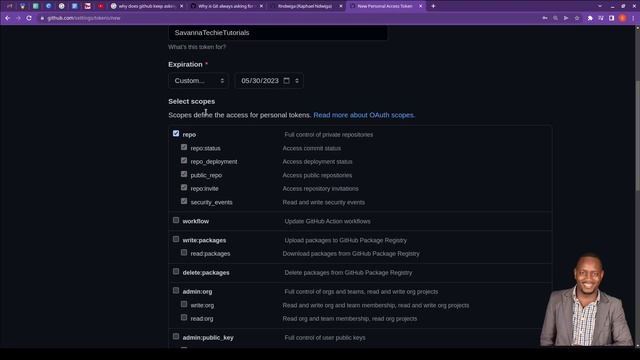This screenshot has width=640, height=360.
Task: Edit the 05/30/2023 expiration date field
Action: [269, 80]
